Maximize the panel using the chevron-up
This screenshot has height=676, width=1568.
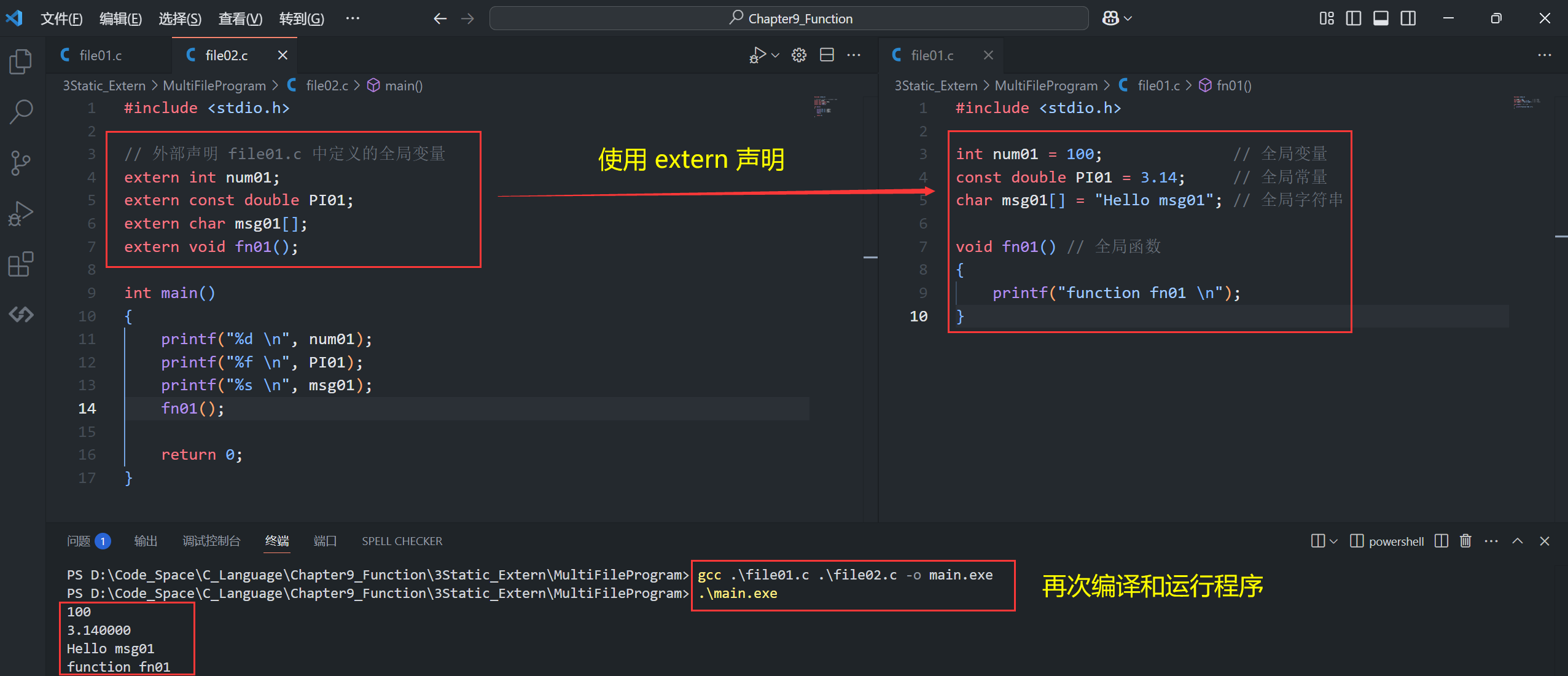coord(1518,541)
